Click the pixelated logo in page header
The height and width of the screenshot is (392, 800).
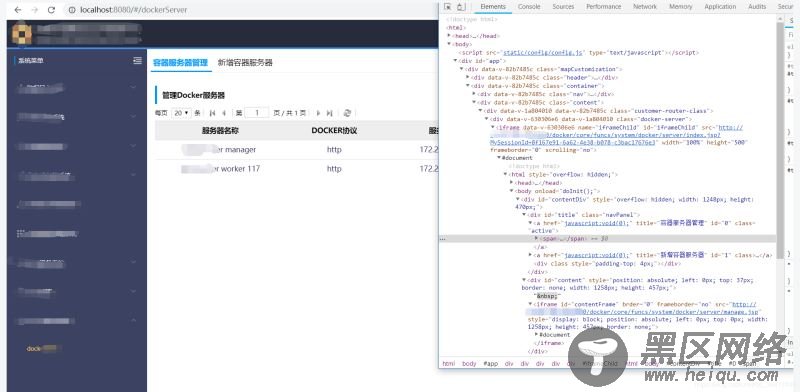[x=22, y=34]
